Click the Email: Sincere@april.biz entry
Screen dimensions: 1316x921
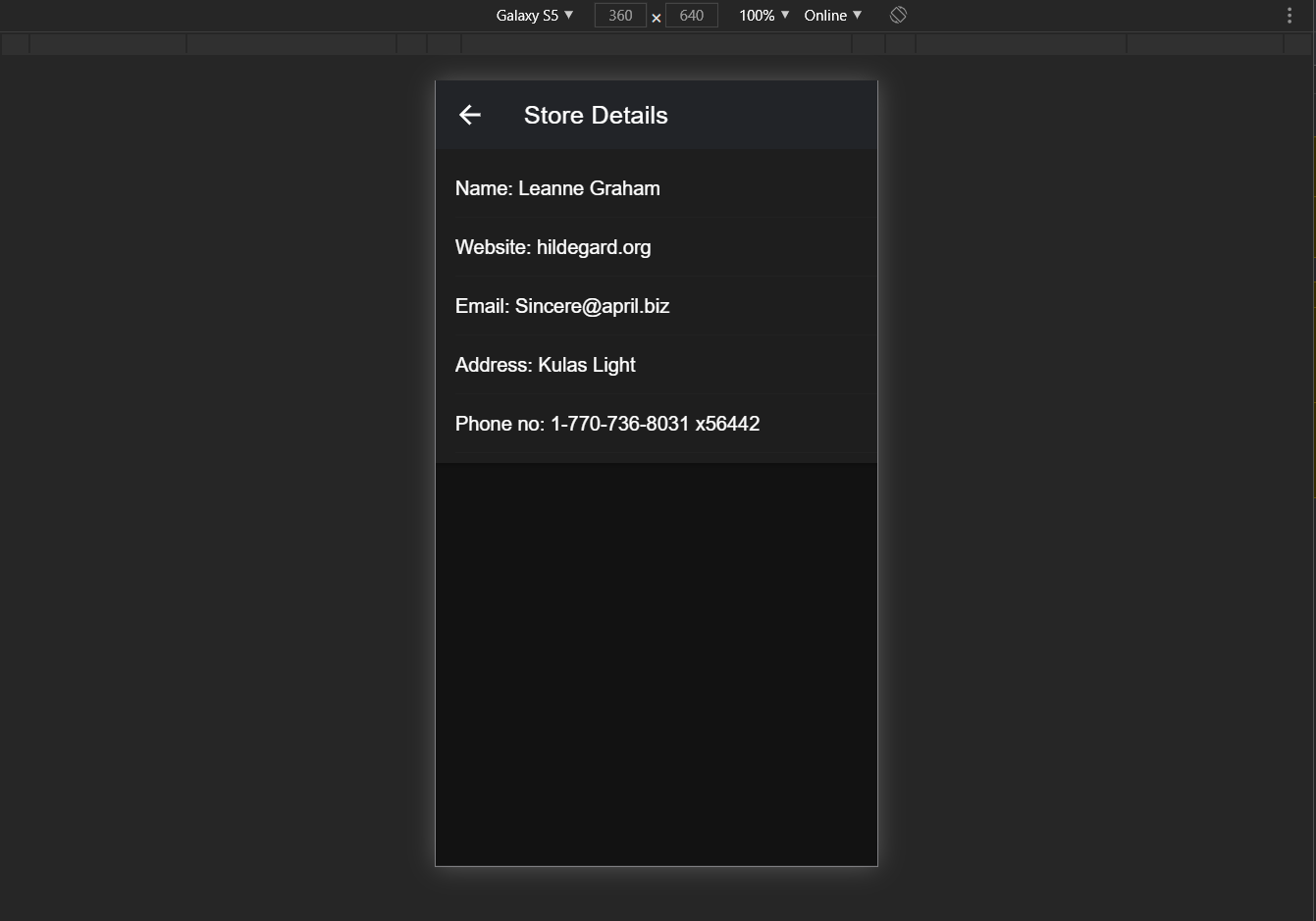[561, 306]
